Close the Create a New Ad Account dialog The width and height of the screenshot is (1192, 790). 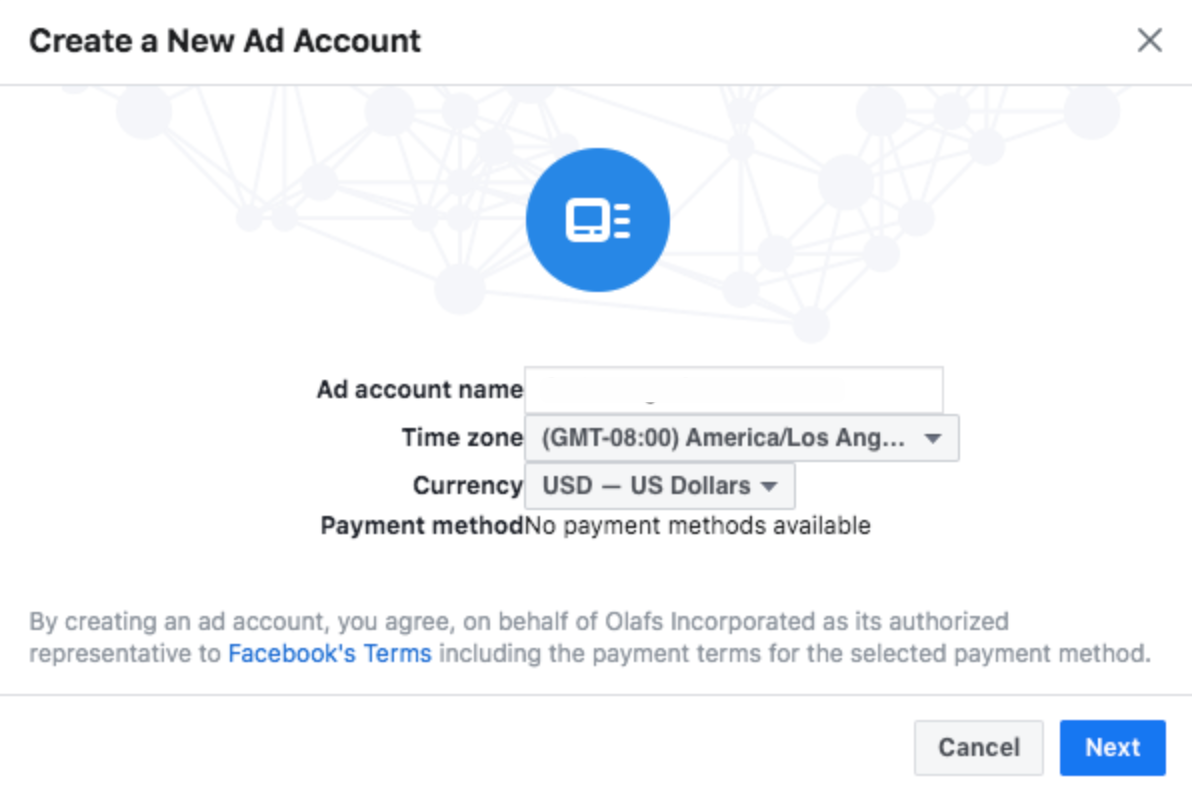[x=1150, y=41]
